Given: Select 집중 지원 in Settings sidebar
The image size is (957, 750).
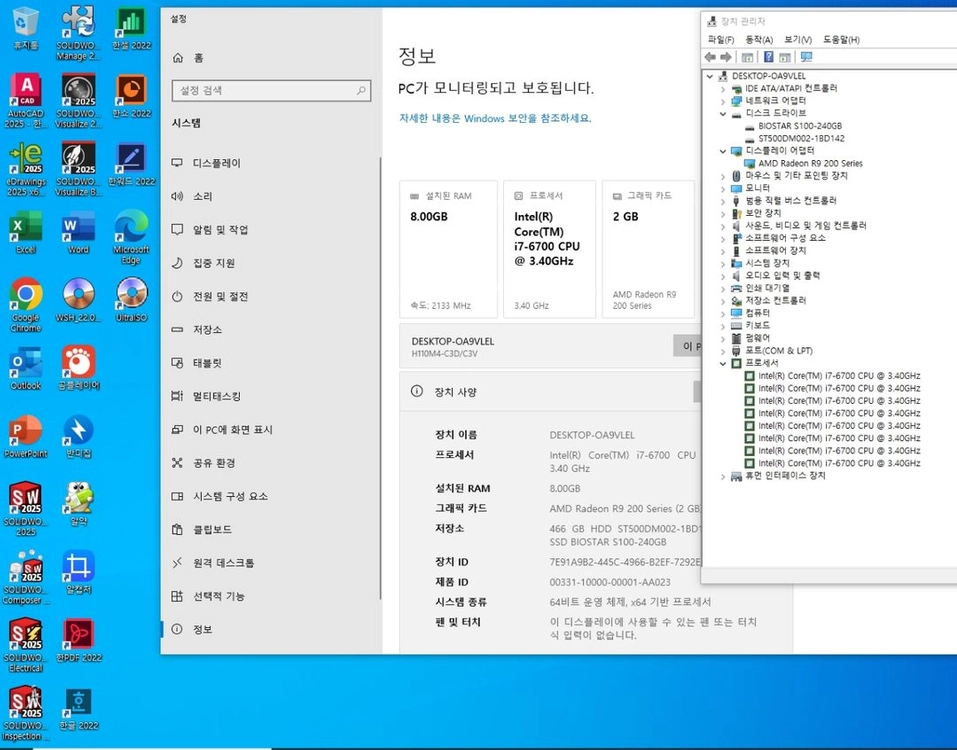Looking at the screenshot, I should 271,263.
